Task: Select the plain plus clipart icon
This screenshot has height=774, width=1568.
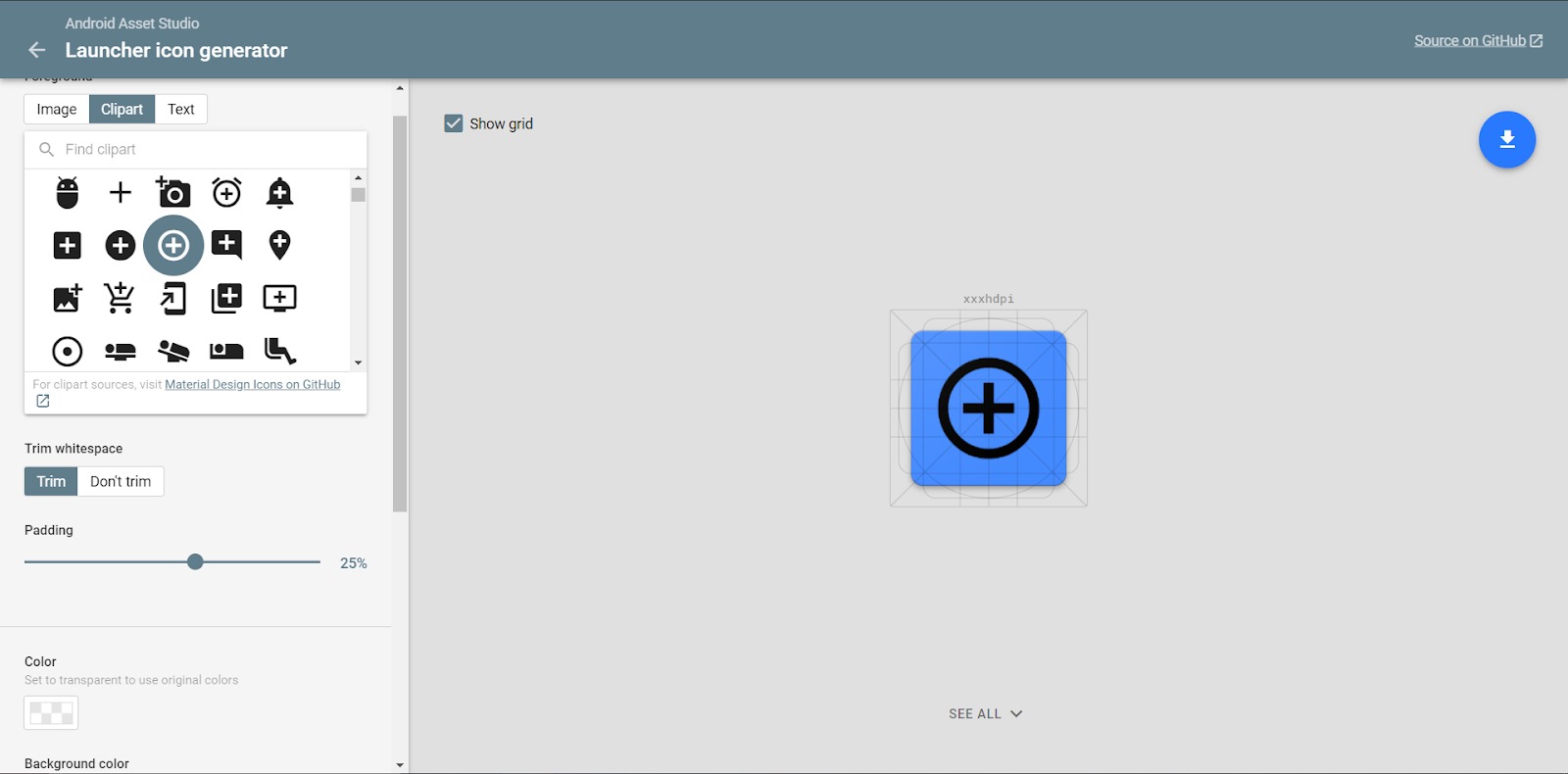Action: point(121,193)
